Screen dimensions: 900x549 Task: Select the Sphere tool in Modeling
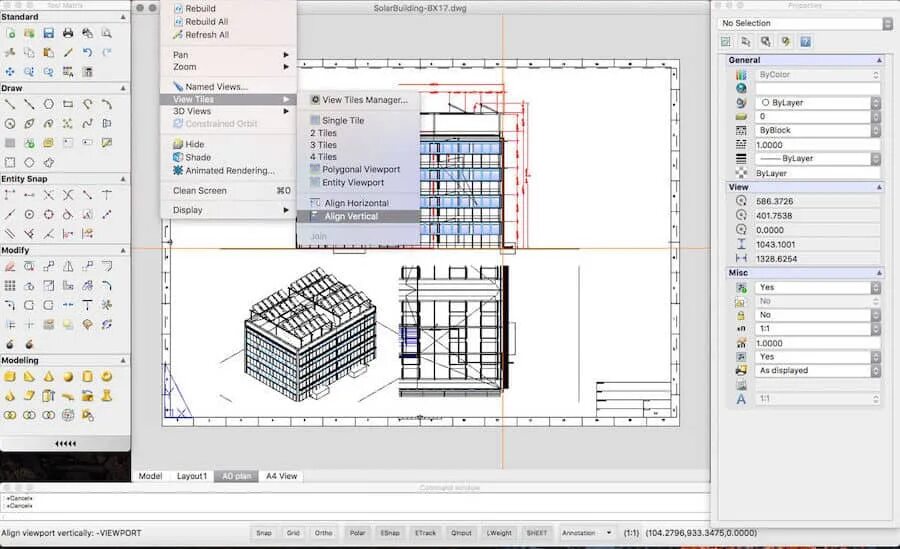(x=68, y=377)
